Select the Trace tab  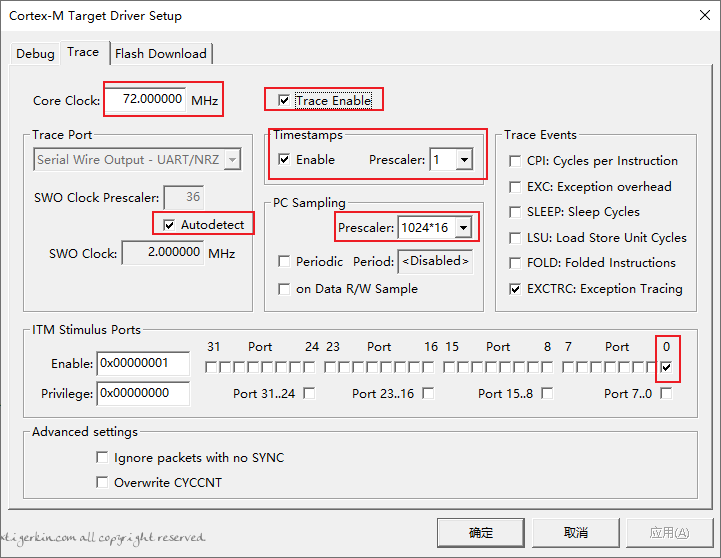coord(83,52)
